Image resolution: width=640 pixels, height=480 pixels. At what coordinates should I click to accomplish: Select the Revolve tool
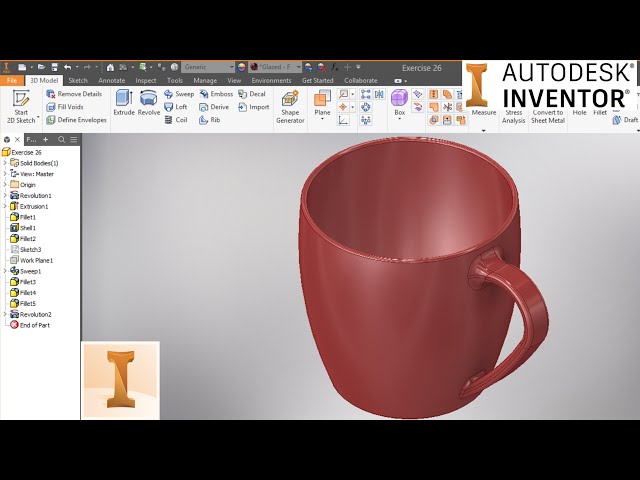point(149,103)
